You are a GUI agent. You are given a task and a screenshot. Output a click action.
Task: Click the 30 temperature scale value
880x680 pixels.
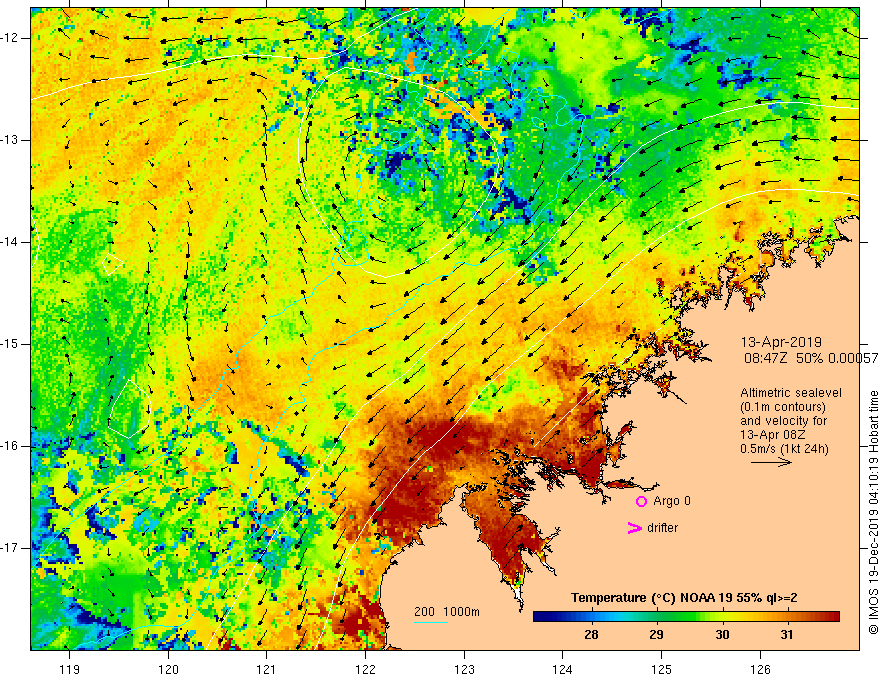pos(722,635)
